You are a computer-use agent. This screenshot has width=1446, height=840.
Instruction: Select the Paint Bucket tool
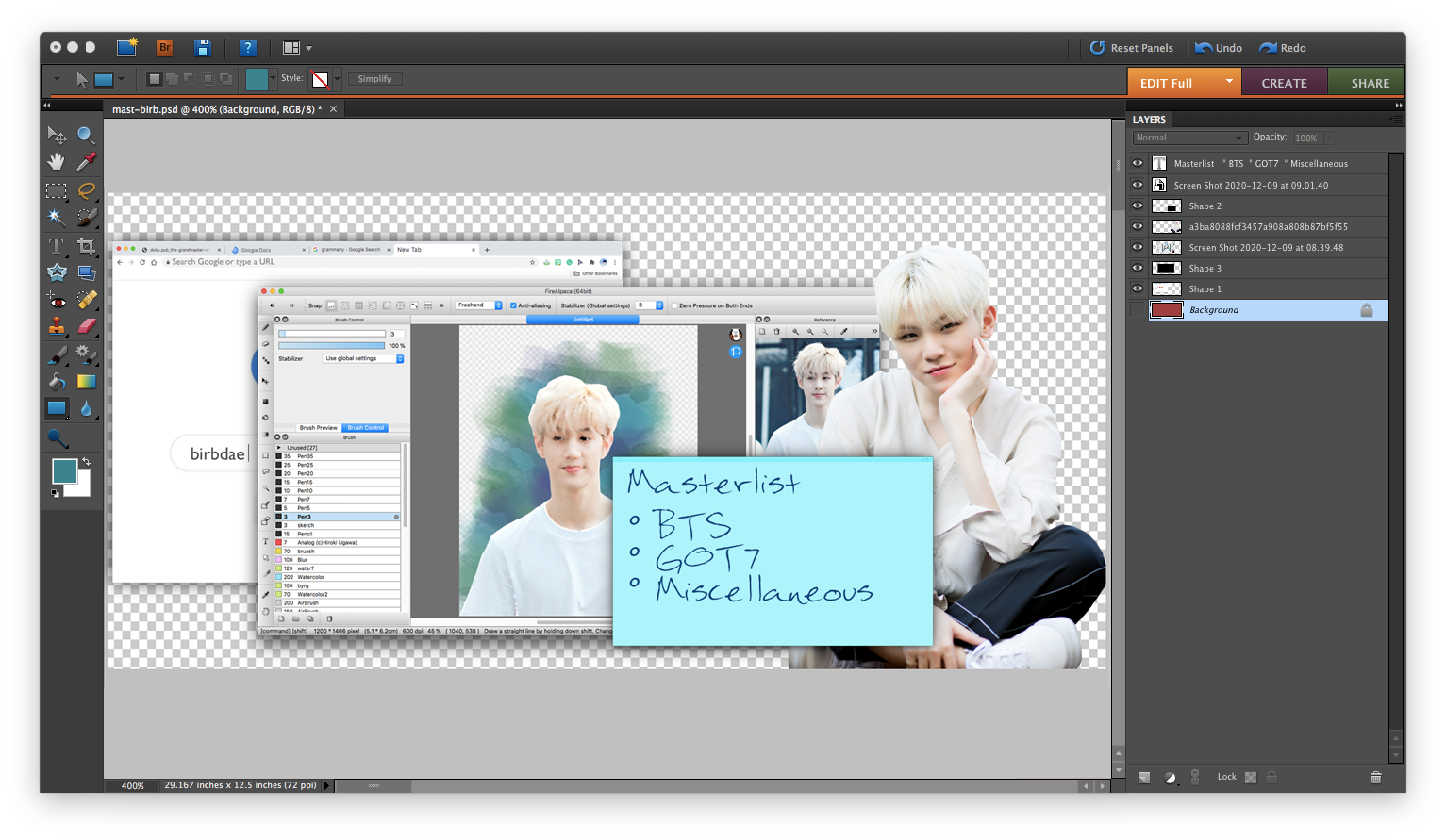(x=57, y=382)
